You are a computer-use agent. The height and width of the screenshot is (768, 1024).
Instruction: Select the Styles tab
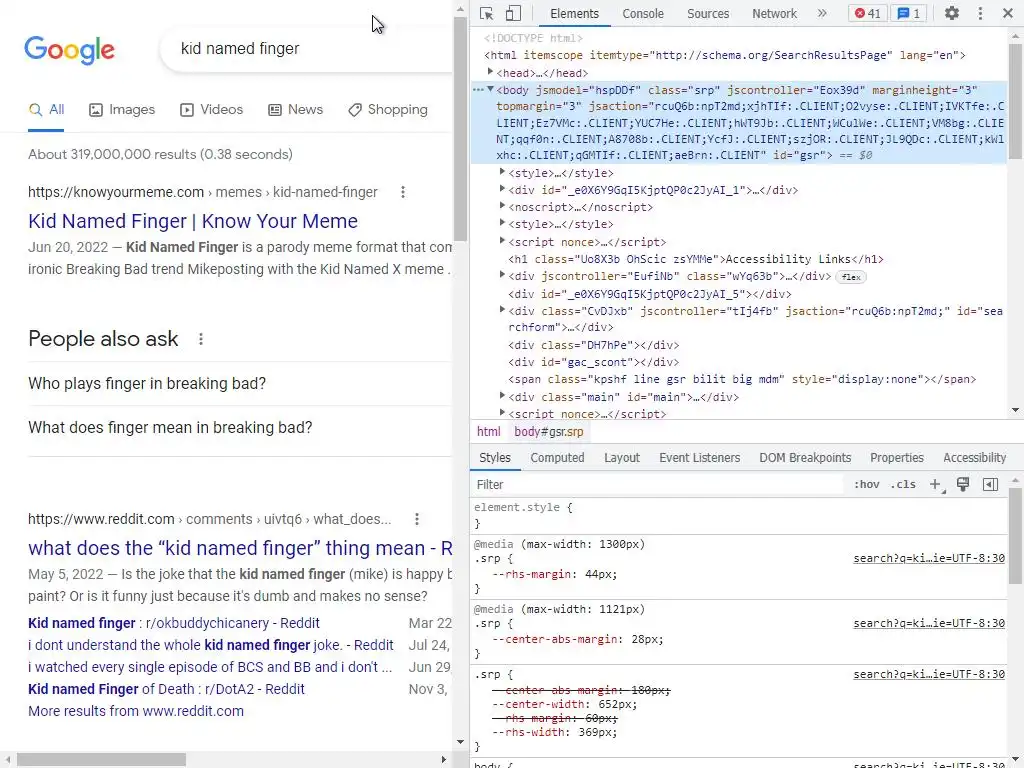[494, 458]
